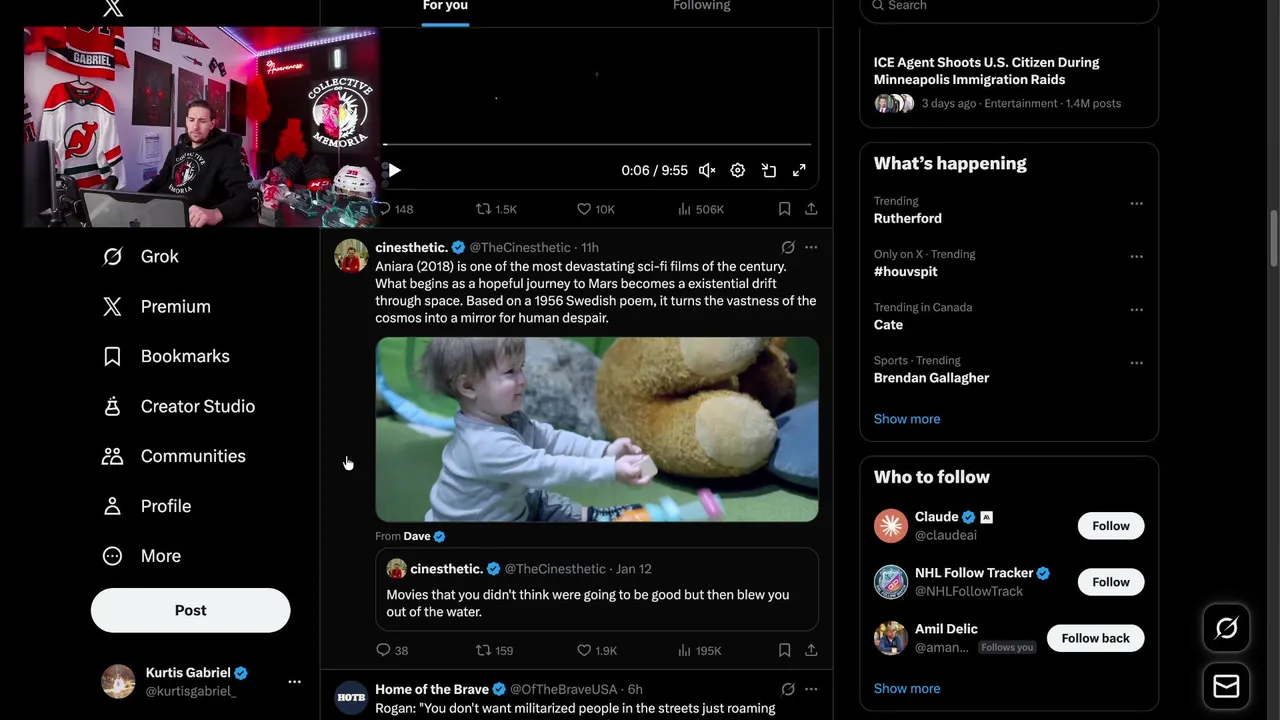The width and height of the screenshot is (1280, 720).
Task: Enter video fullscreen mode
Action: pos(799,170)
